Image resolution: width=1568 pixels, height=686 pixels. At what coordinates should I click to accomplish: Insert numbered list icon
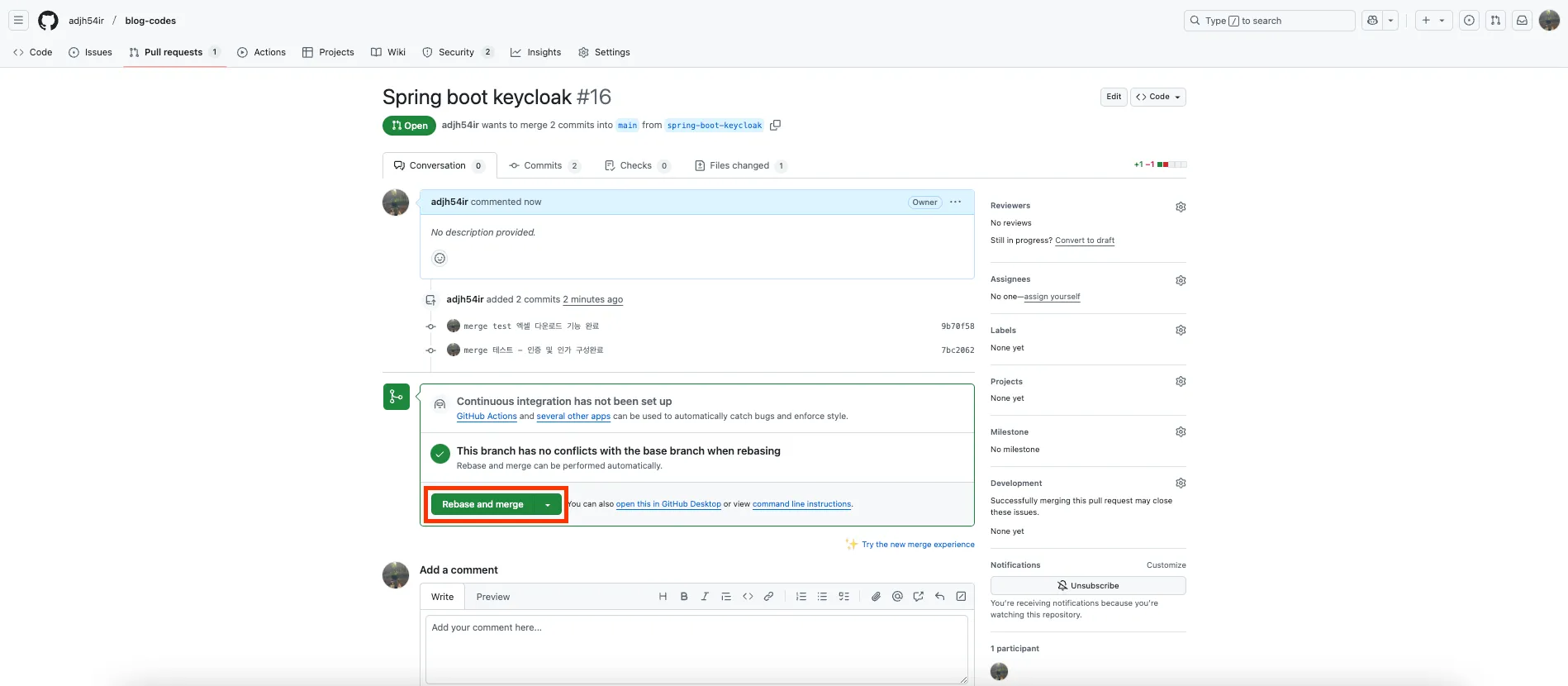coord(801,596)
